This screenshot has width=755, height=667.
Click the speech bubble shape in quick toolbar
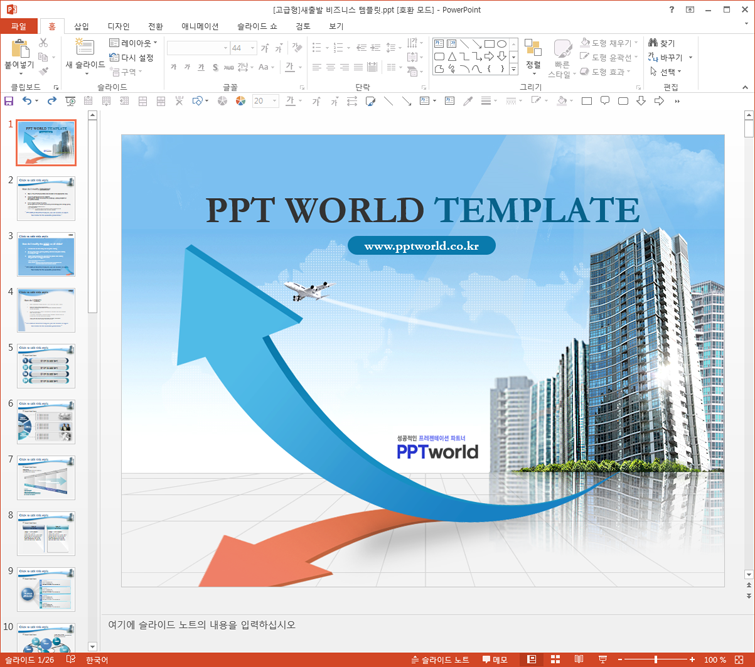tap(605, 101)
